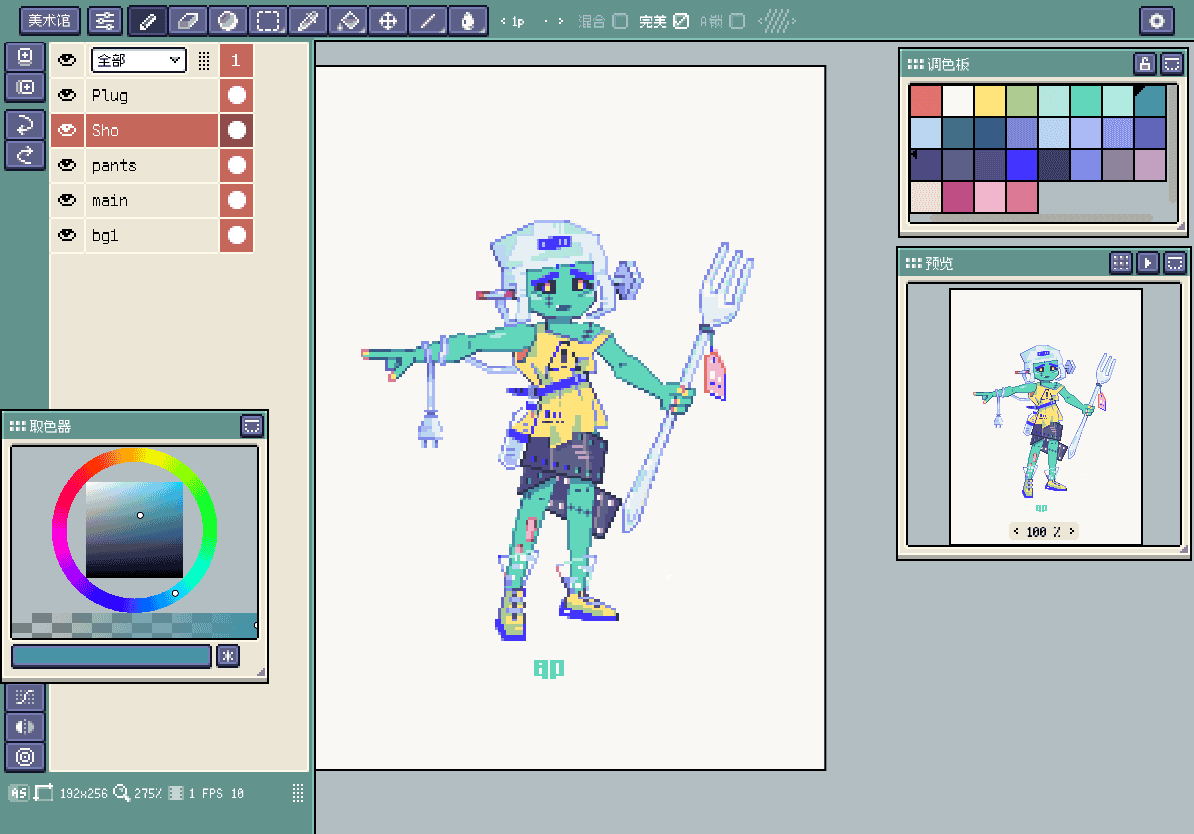Expand the 预览 panel options icon
The height and width of the screenshot is (834, 1194).
[1175, 262]
